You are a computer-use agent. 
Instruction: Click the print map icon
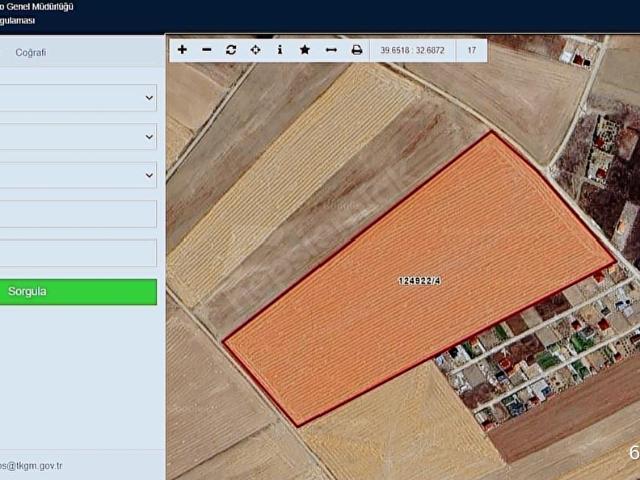357,49
